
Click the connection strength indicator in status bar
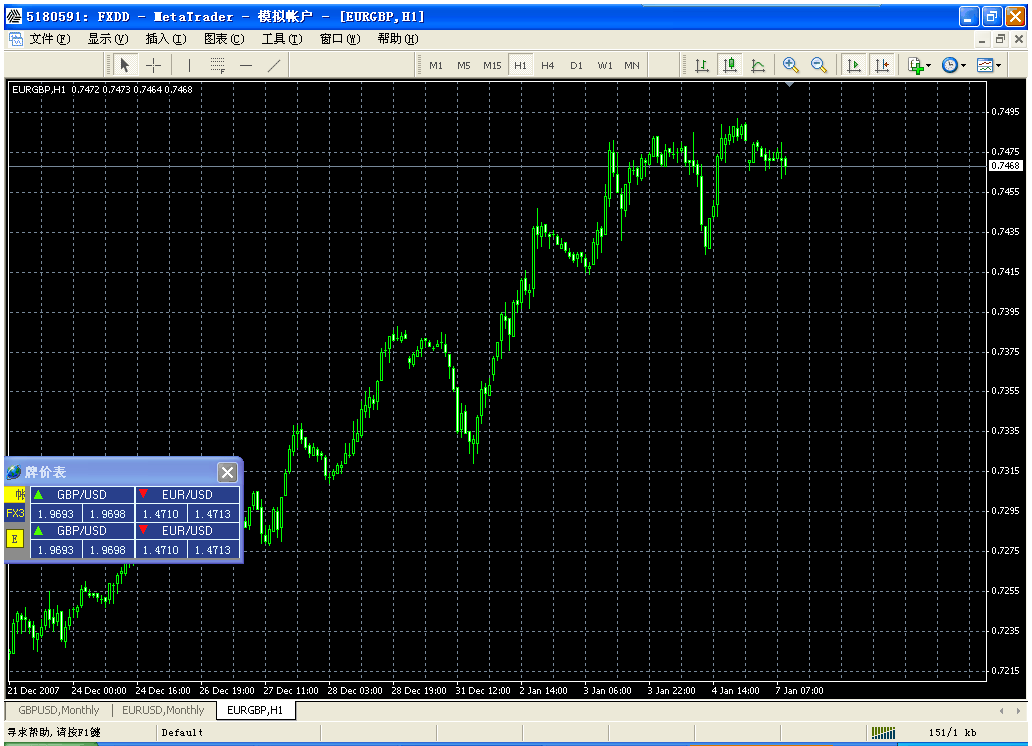[x=884, y=732]
